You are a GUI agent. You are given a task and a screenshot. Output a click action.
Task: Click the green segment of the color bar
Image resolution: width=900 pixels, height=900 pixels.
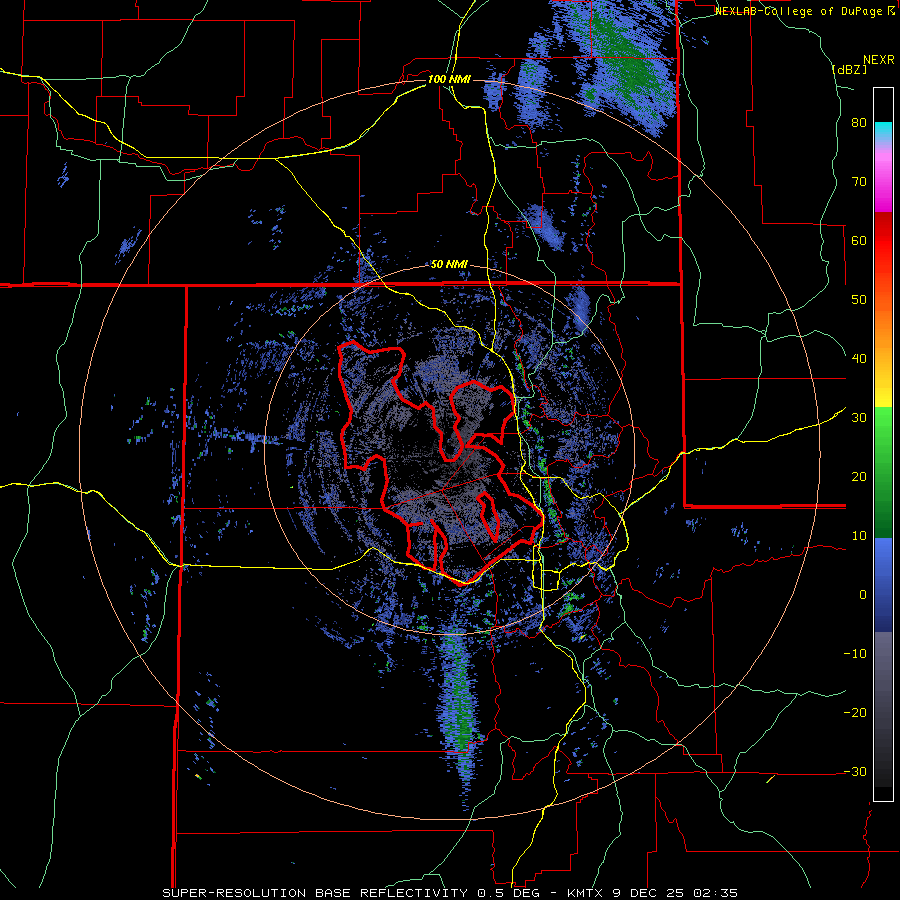click(x=883, y=472)
